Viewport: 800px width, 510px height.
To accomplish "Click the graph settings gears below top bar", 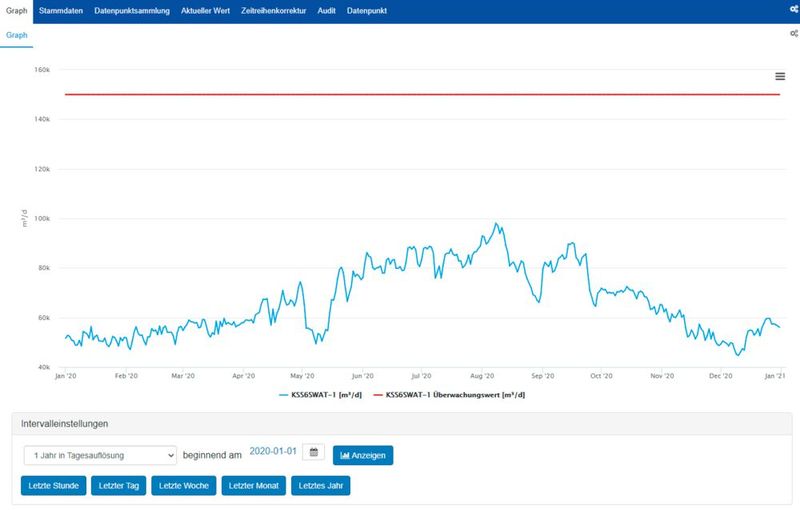I will pyautogui.click(x=793, y=34).
